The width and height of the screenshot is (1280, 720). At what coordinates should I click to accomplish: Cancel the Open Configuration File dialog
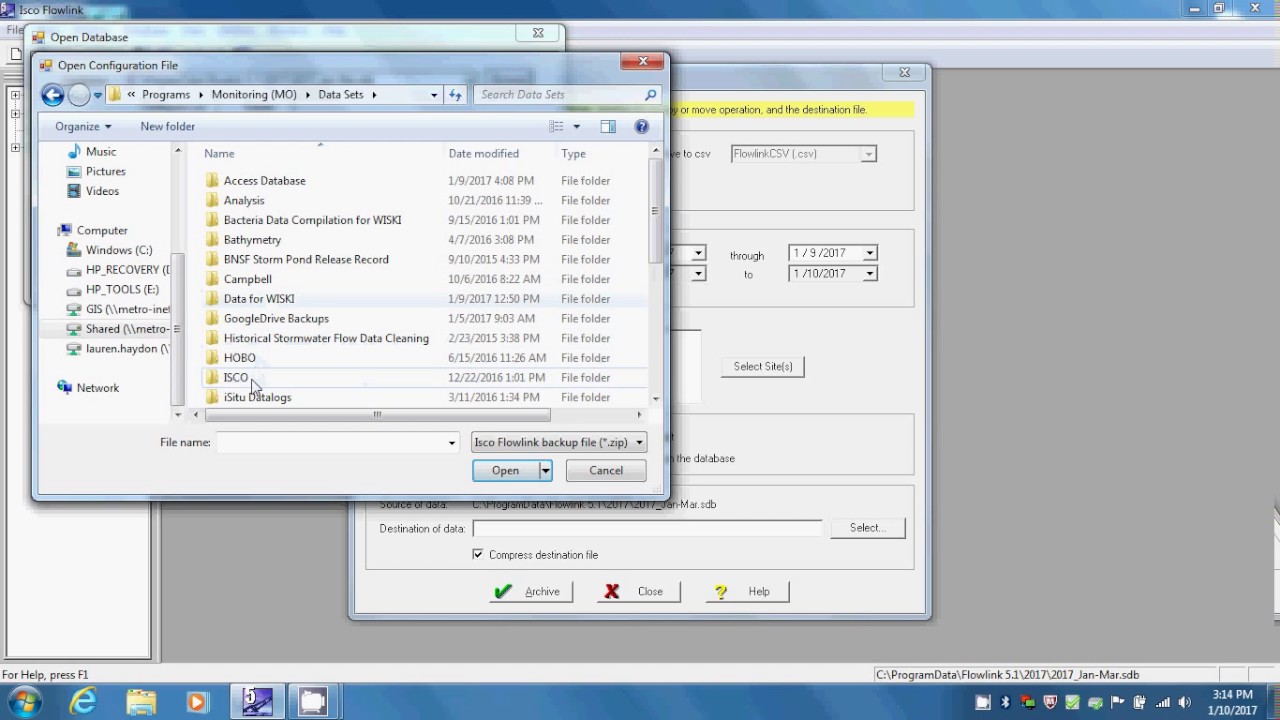(x=605, y=471)
